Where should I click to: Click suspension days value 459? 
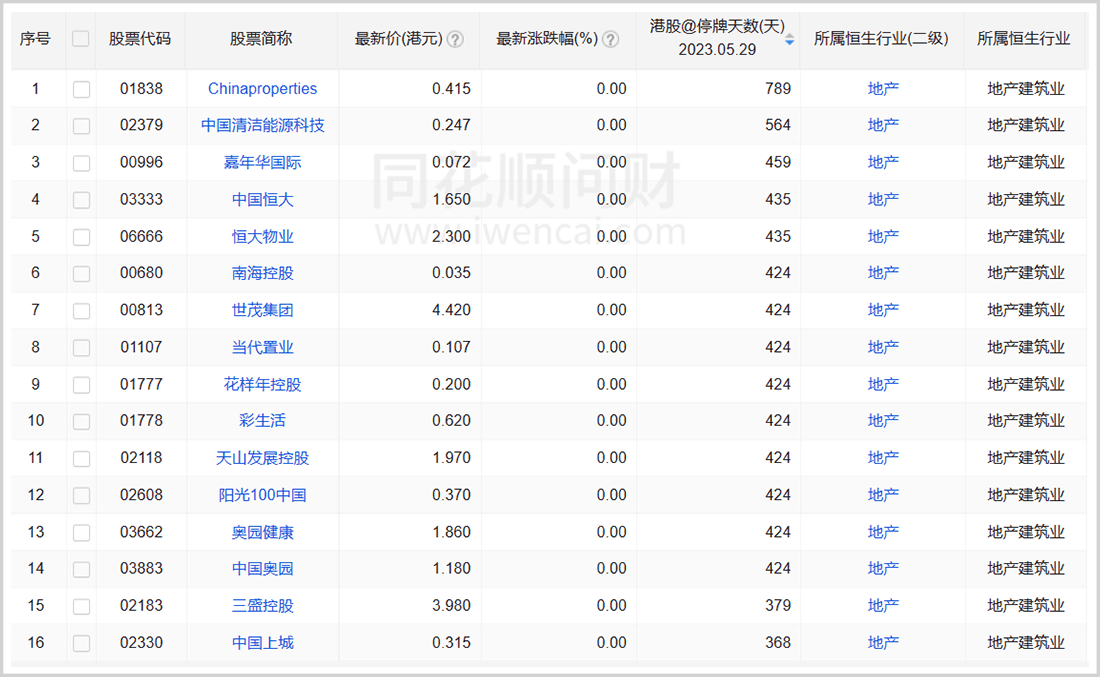(778, 163)
